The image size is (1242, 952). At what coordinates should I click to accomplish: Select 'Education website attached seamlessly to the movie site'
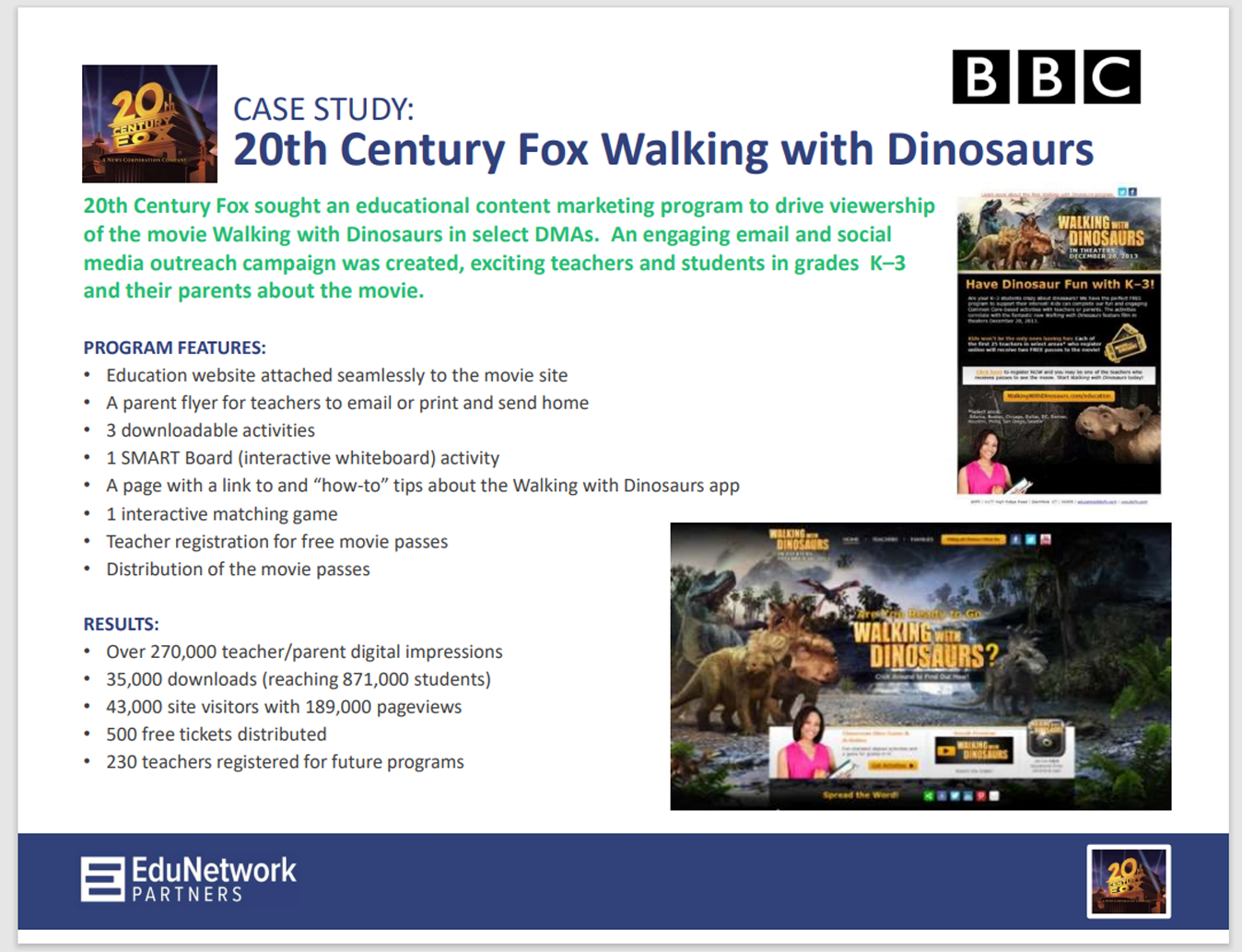coord(336,375)
